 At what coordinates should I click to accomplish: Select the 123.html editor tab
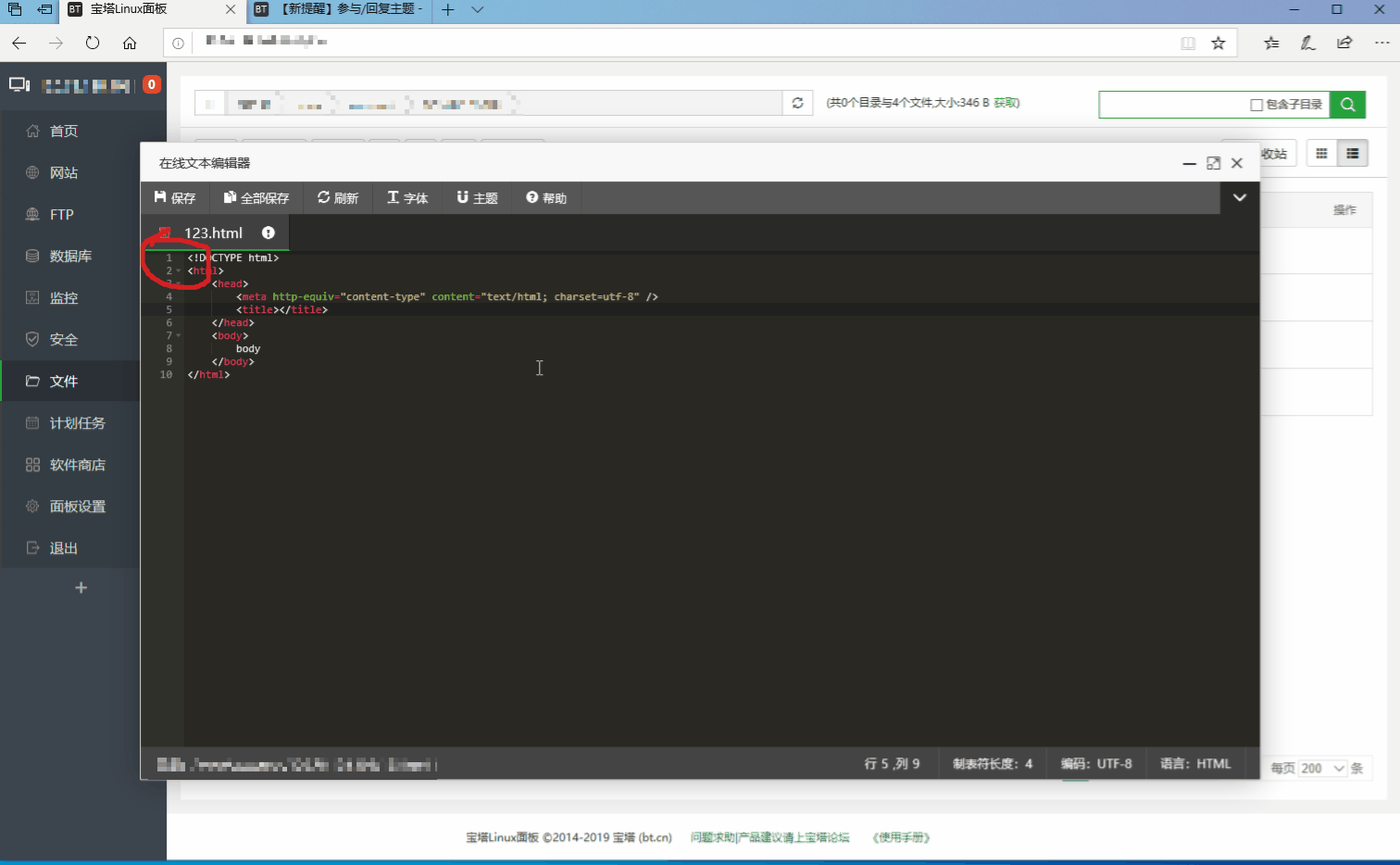pos(216,233)
